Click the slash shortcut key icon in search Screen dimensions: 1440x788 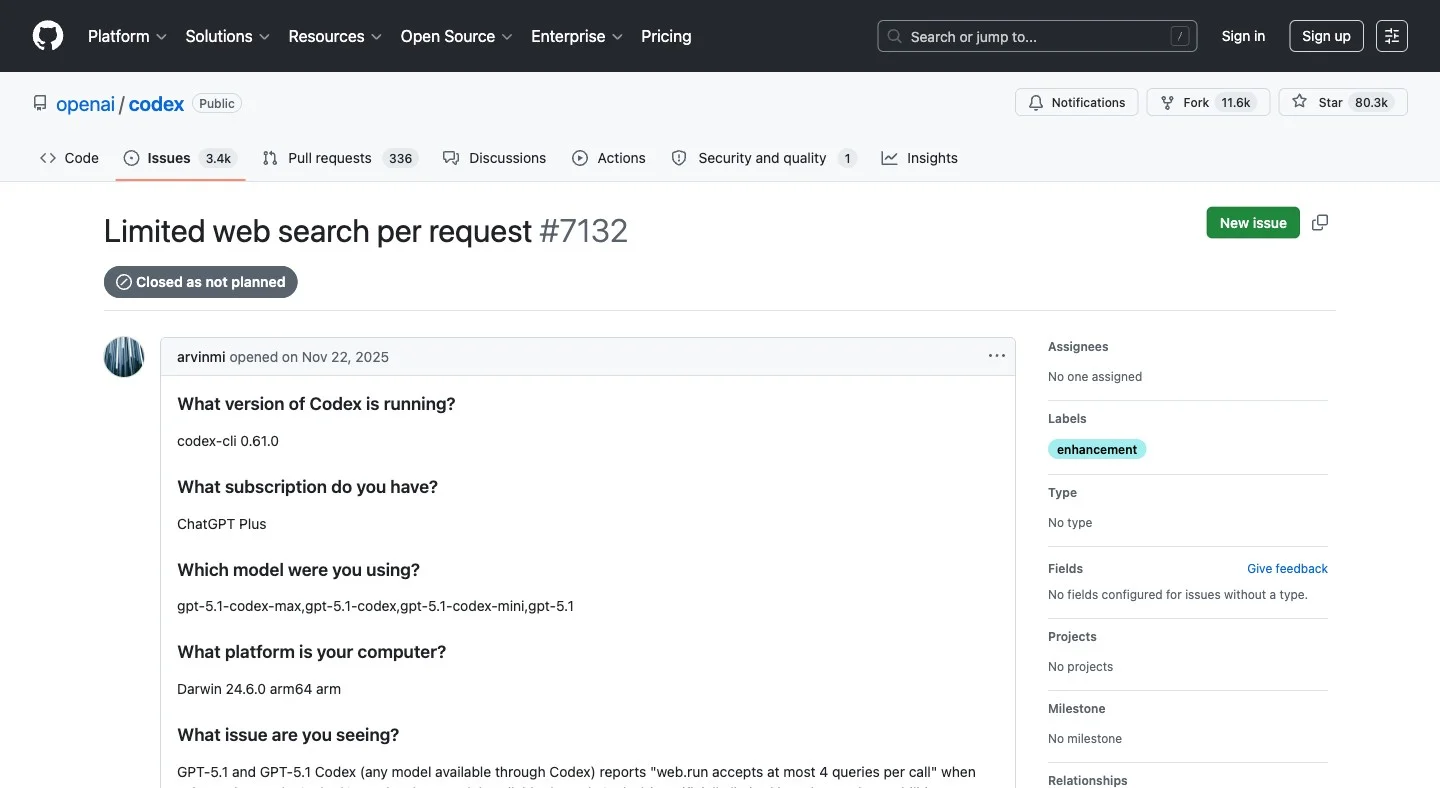[x=1180, y=36]
